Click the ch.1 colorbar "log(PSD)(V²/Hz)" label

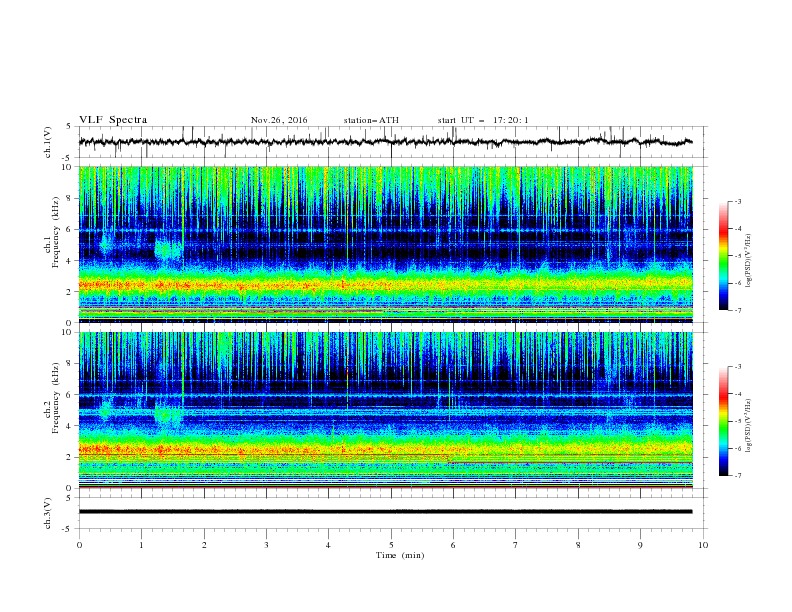(x=749, y=261)
